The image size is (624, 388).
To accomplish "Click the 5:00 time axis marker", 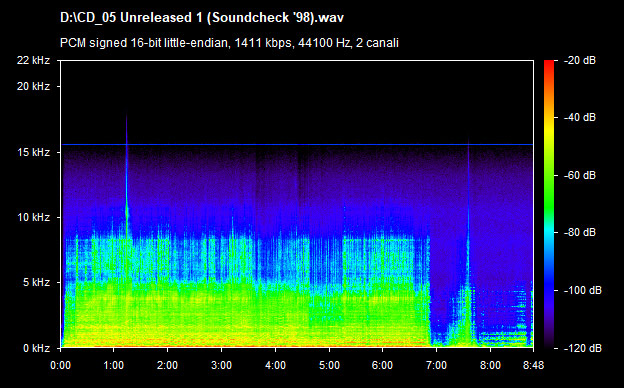I will (x=329, y=365).
